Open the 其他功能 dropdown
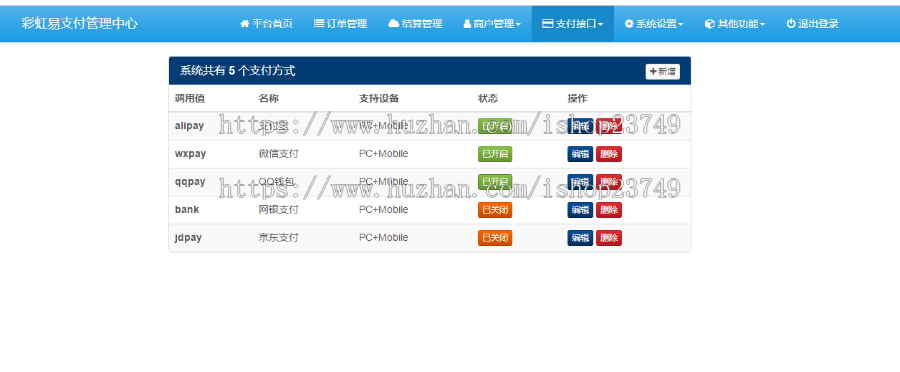 click(735, 24)
